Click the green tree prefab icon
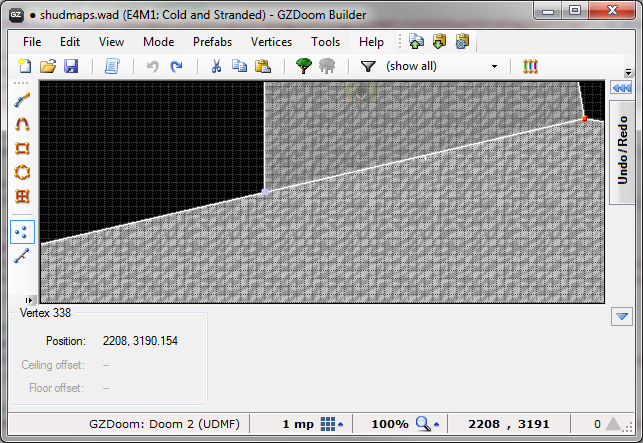This screenshot has width=643, height=443. pos(303,66)
